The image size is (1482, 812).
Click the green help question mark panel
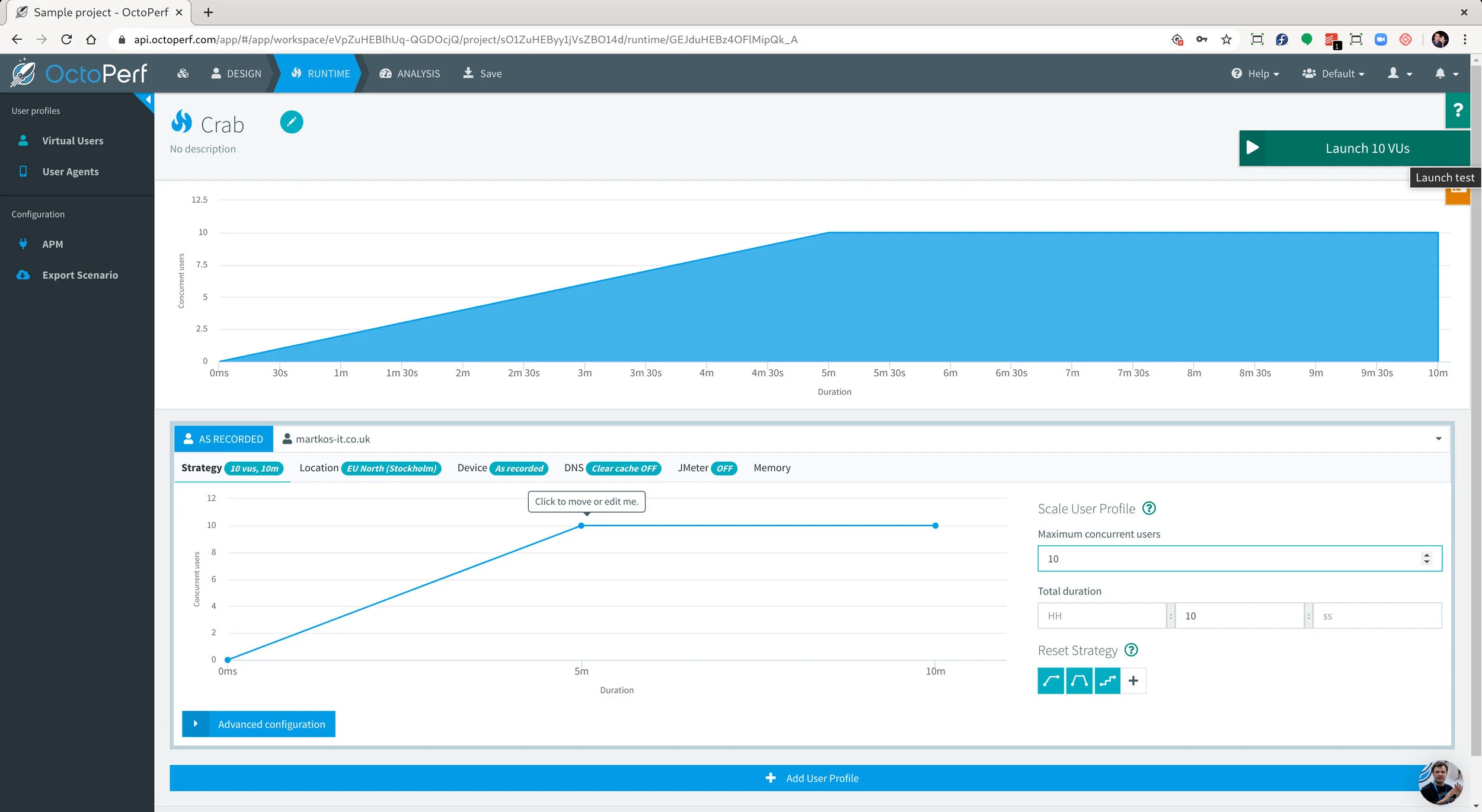point(1458,110)
